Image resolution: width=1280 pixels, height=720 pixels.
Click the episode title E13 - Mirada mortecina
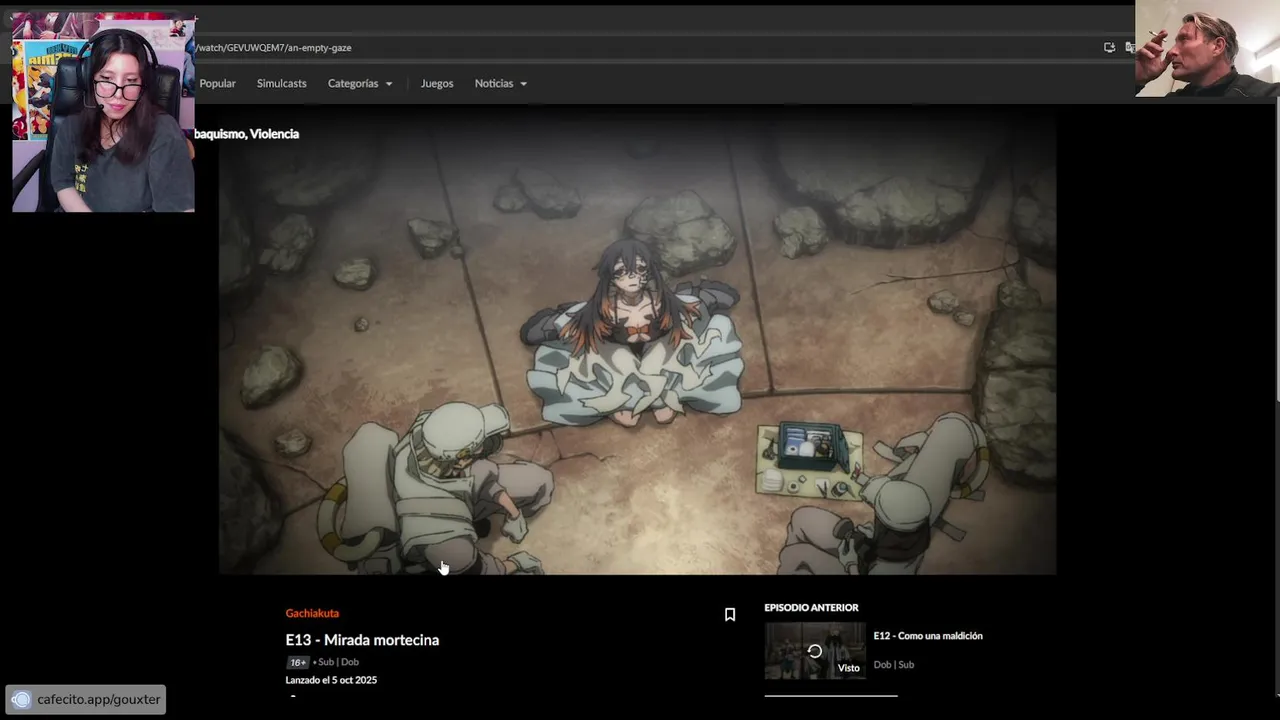pyautogui.click(x=362, y=640)
